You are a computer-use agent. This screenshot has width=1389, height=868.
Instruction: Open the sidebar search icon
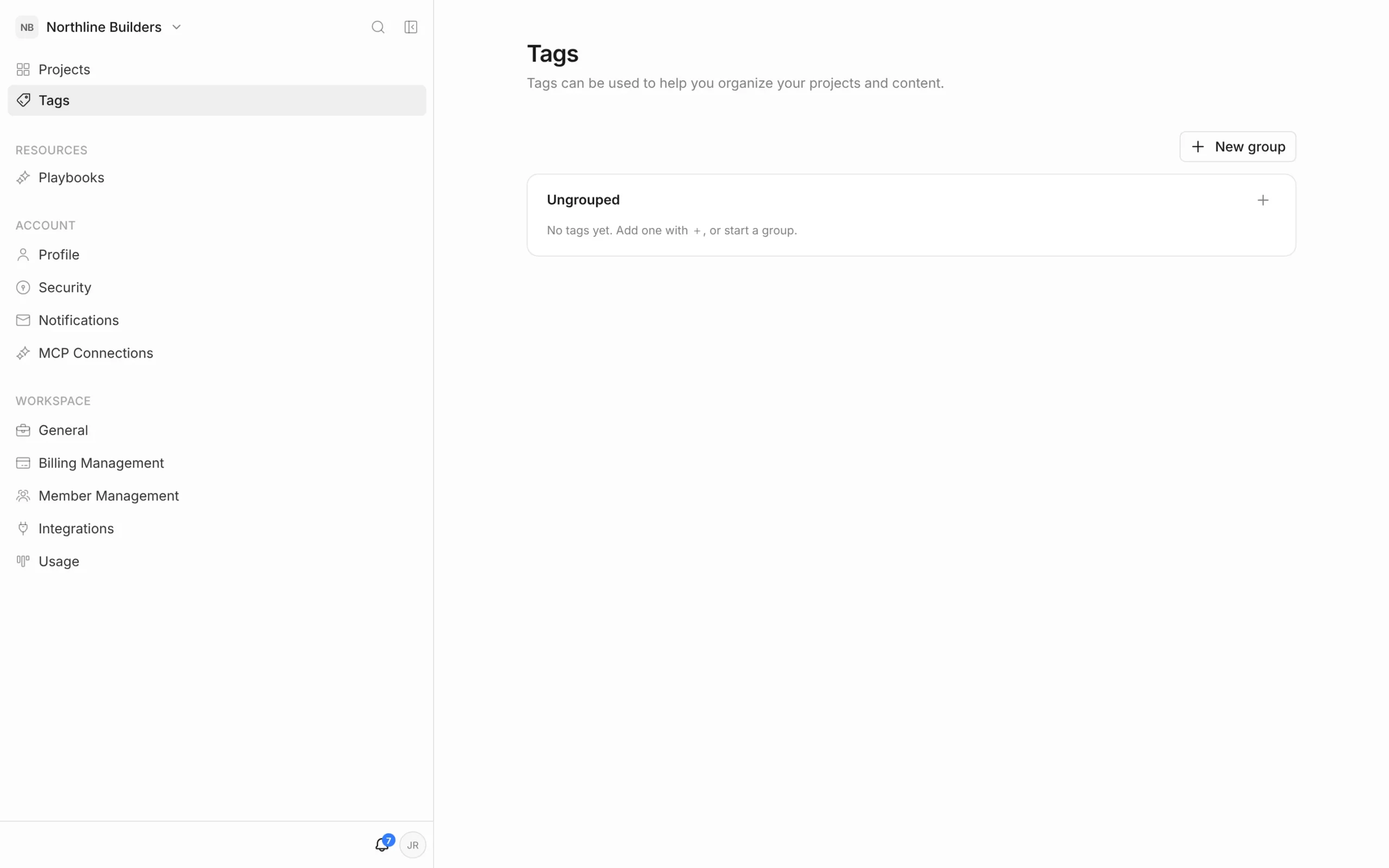coord(378,27)
